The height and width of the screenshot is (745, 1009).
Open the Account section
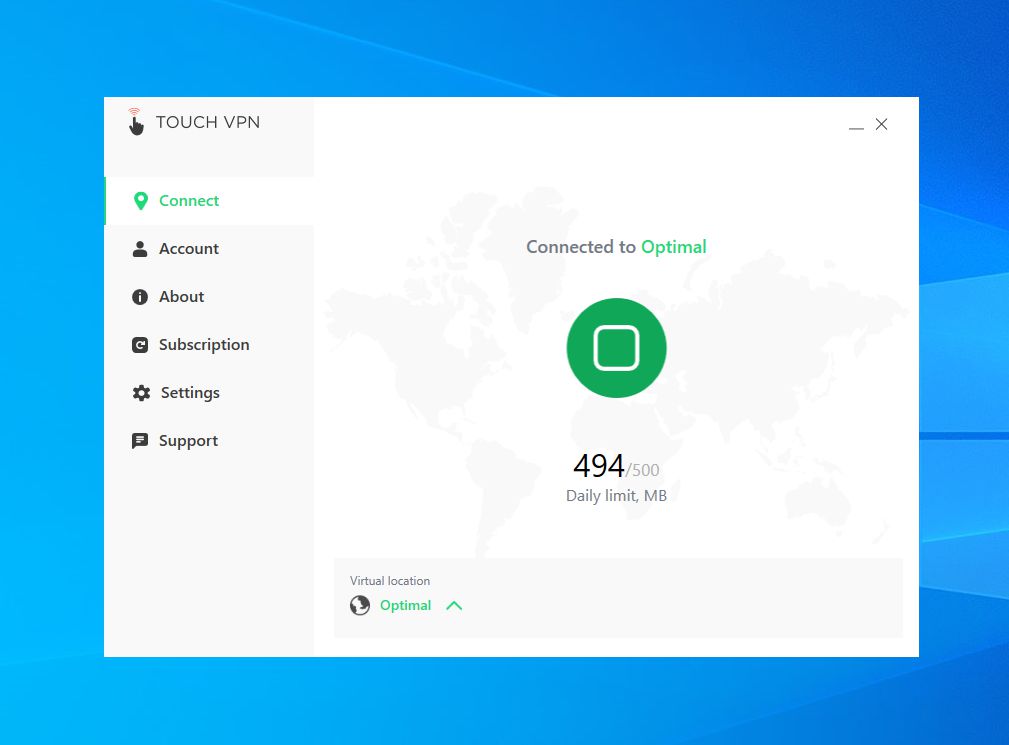tap(189, 248)
